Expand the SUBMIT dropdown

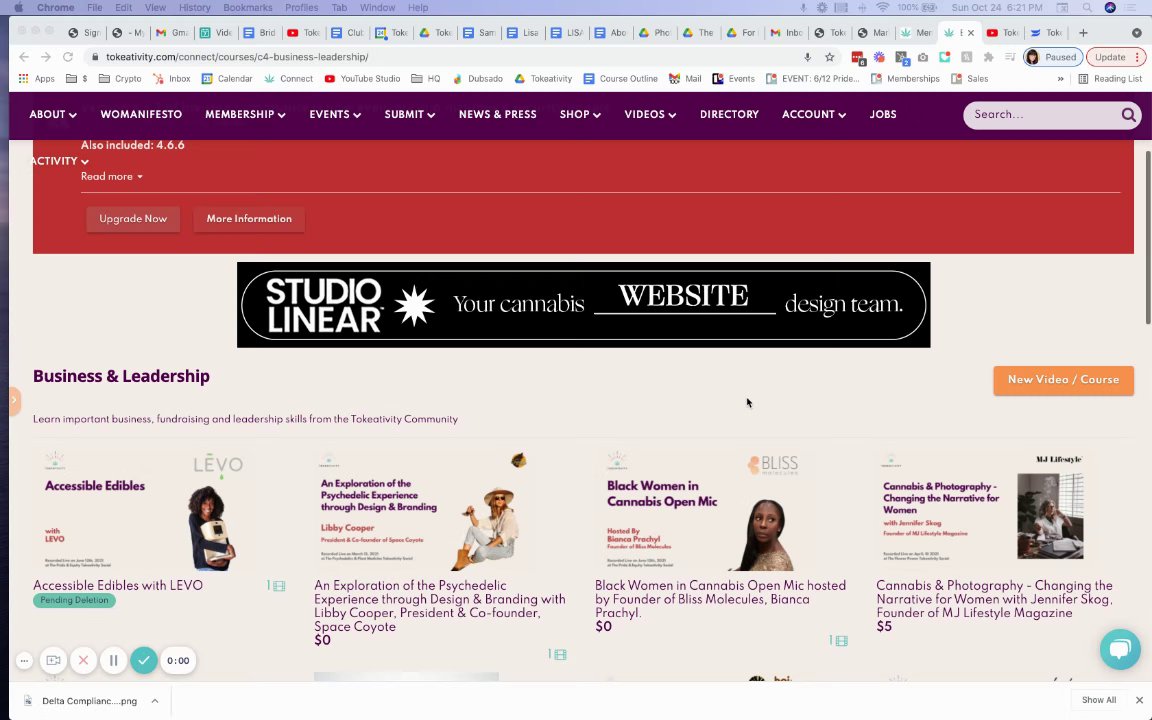click(x=410, y=115)
